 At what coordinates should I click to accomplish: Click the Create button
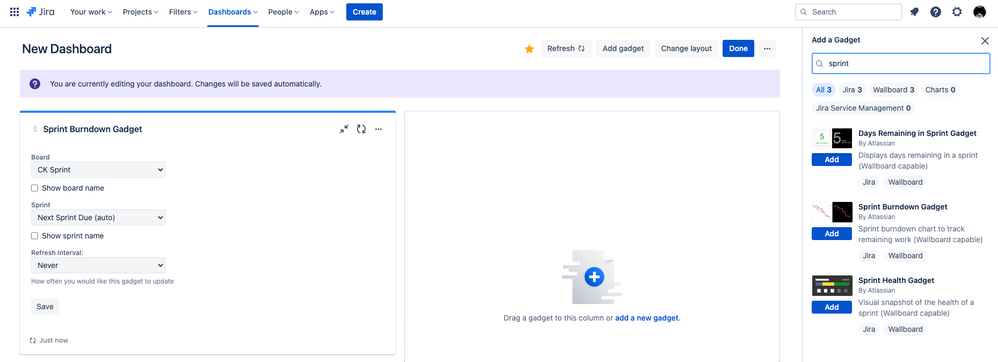(364, 12)
